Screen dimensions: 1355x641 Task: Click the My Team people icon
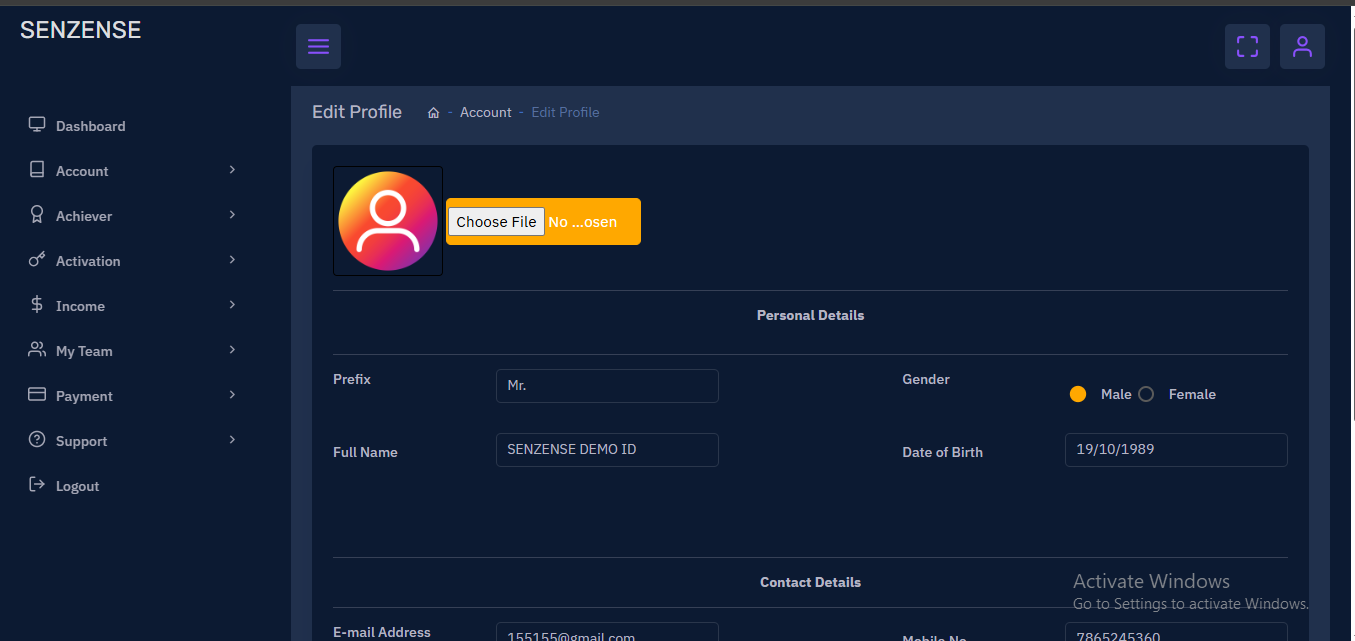37,350
